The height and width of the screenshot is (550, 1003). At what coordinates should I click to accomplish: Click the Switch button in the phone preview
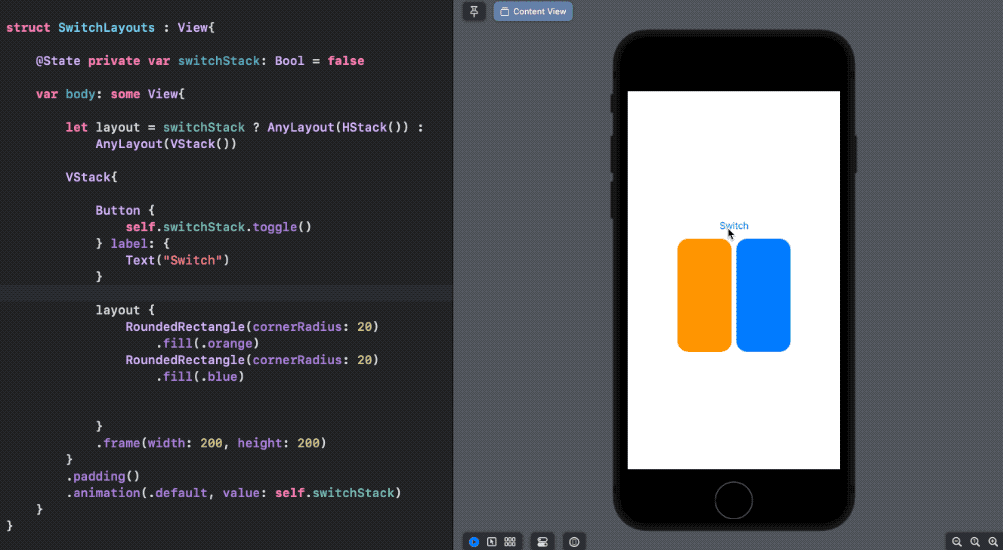coord(733,226)
